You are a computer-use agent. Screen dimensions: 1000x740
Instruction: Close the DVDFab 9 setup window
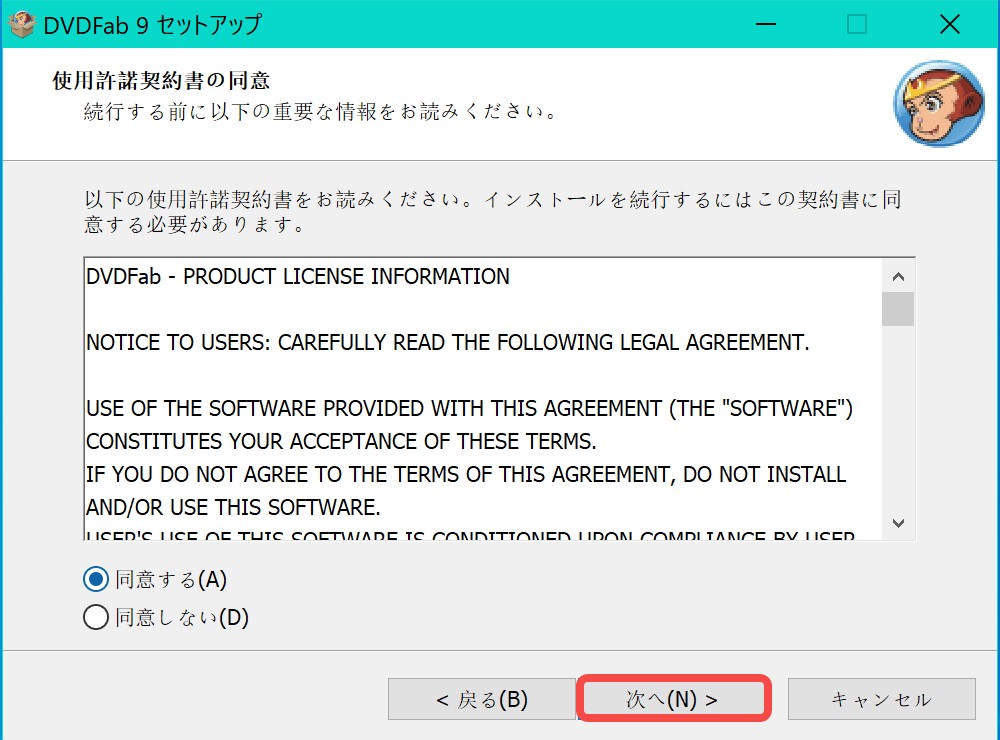pyautogui.click(x=949, y=24)
